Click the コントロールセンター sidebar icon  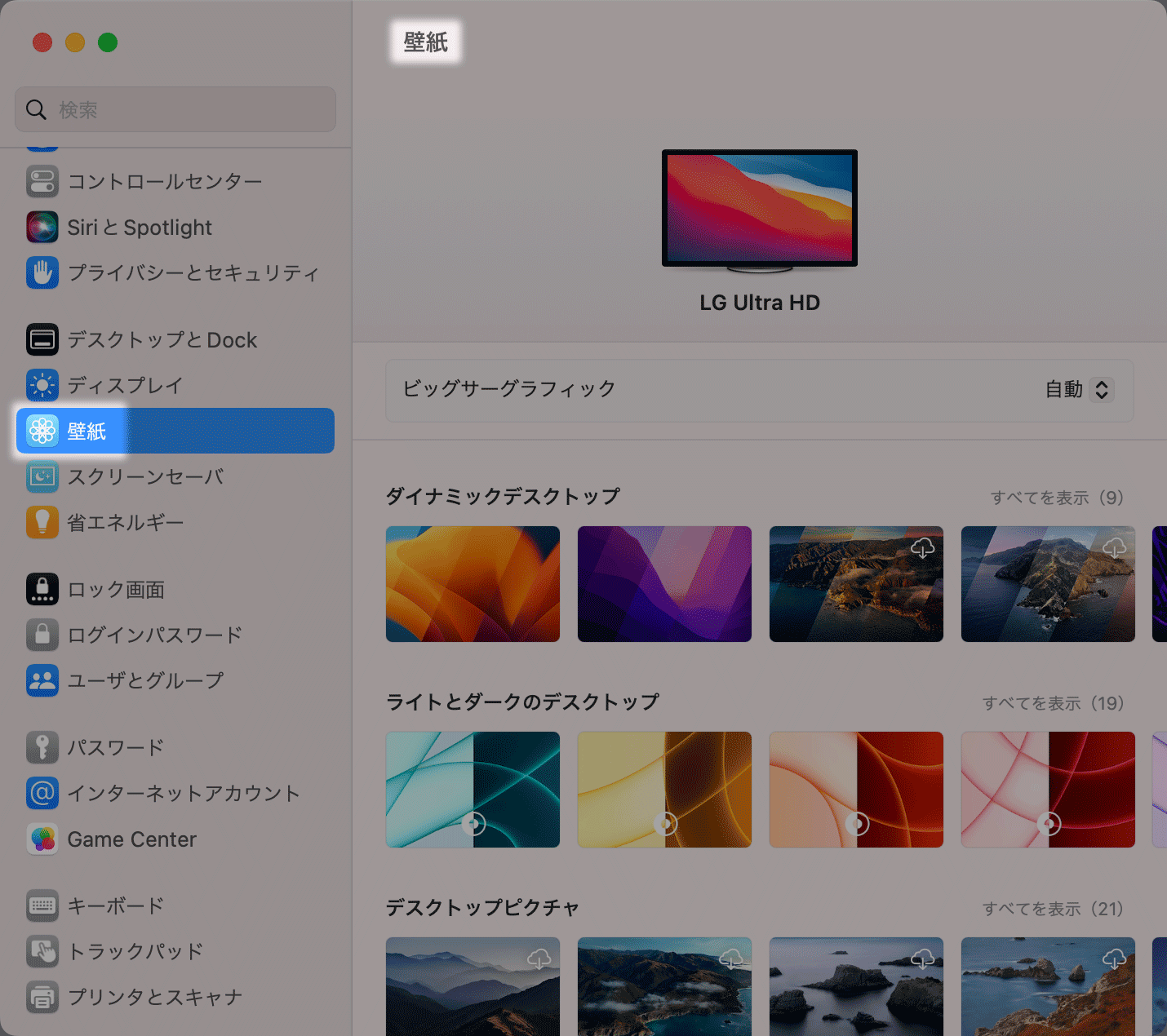(42, 181)
